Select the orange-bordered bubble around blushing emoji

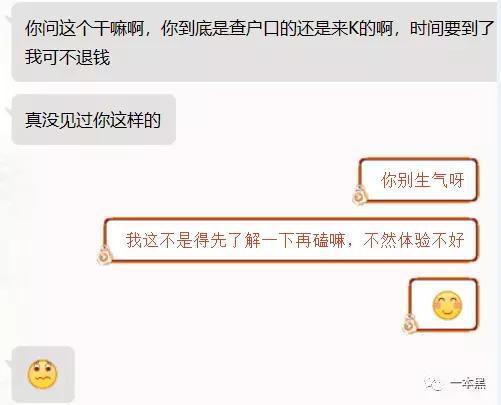[x=443, y=305]
